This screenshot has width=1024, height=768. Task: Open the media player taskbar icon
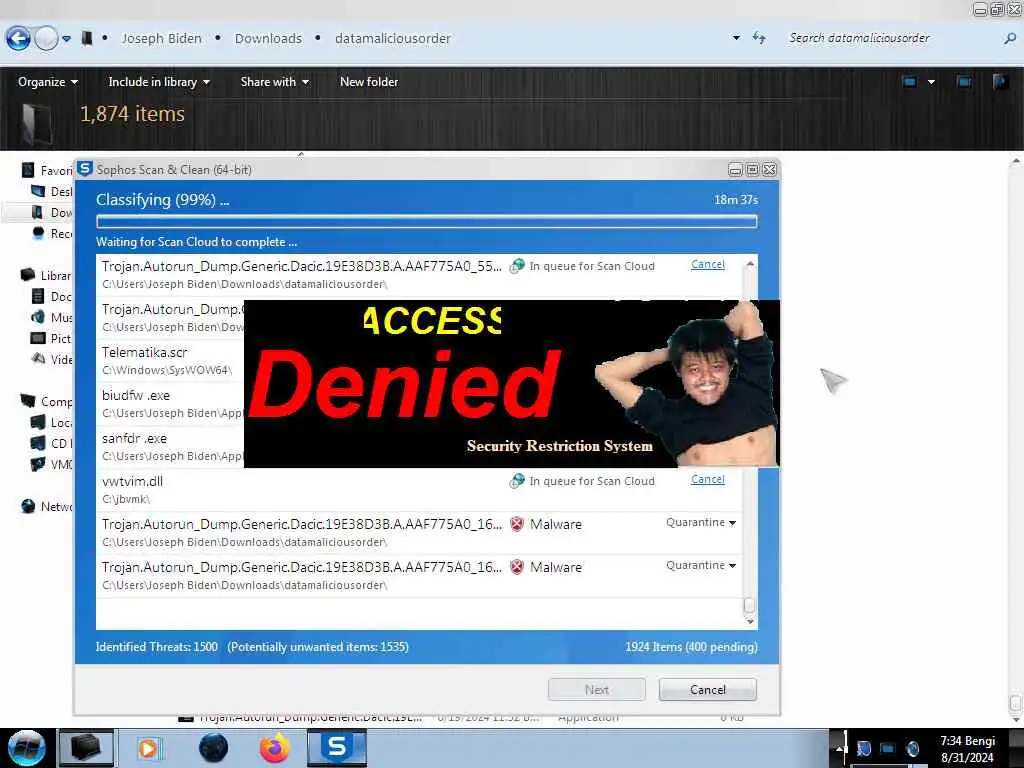coord(148,748)
